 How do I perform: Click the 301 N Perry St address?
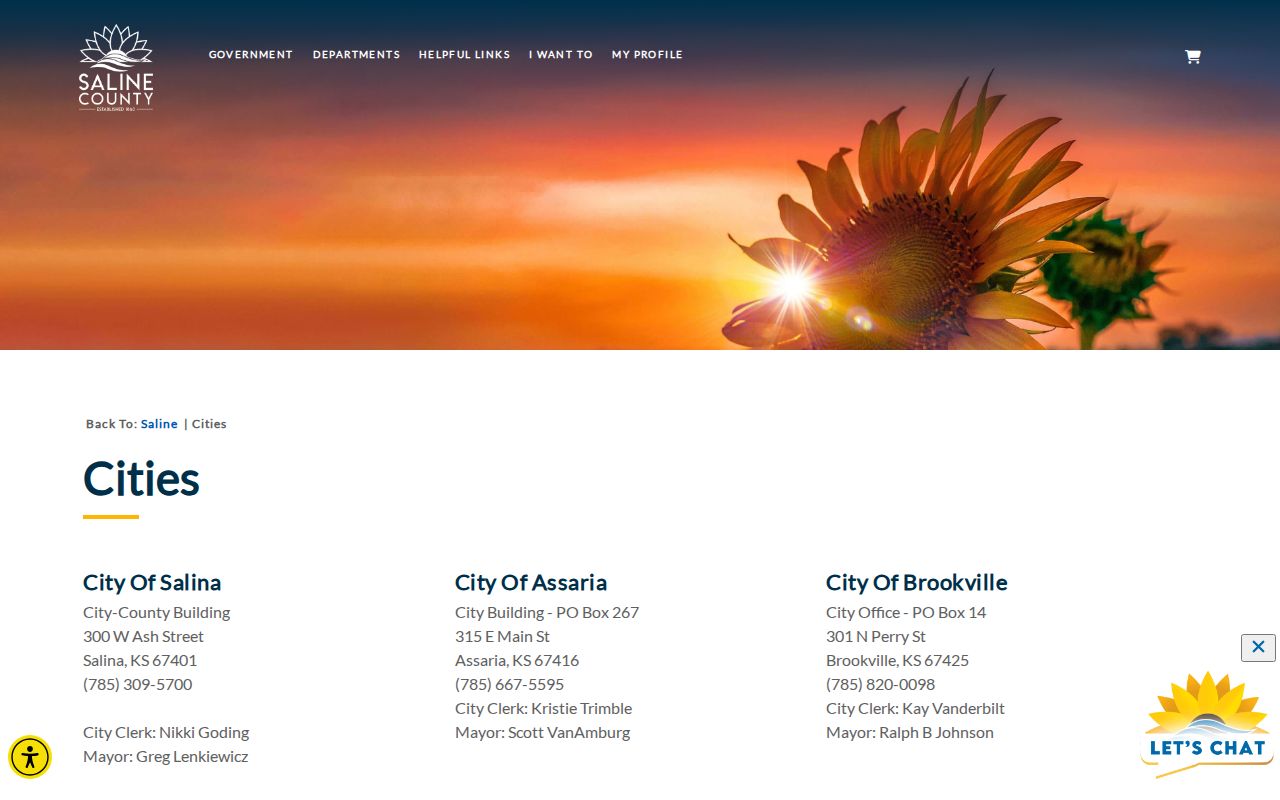coord(876,636)
